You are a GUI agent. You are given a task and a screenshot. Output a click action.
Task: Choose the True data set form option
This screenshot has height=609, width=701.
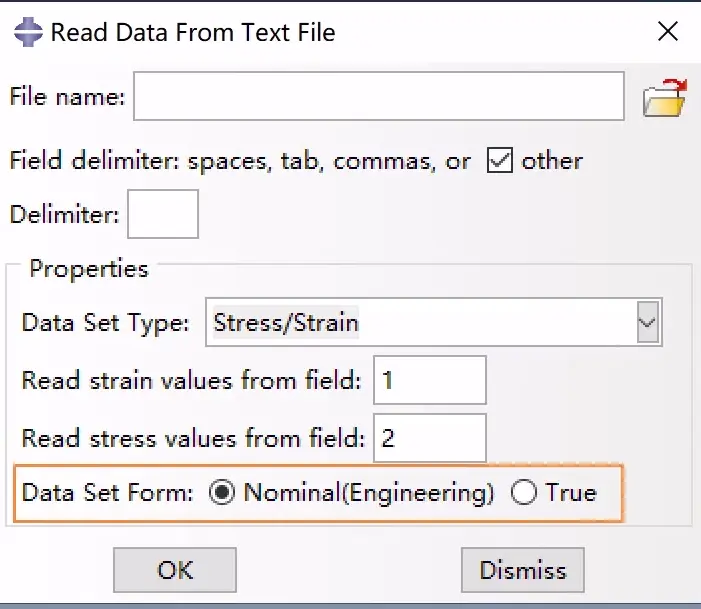pyautogui.click(x=524, y=492)
